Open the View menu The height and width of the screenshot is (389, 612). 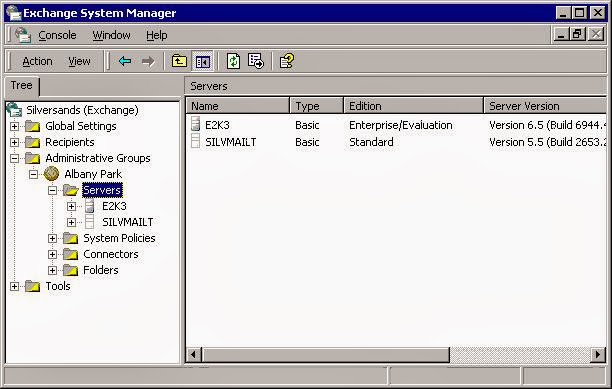[79, 61]
